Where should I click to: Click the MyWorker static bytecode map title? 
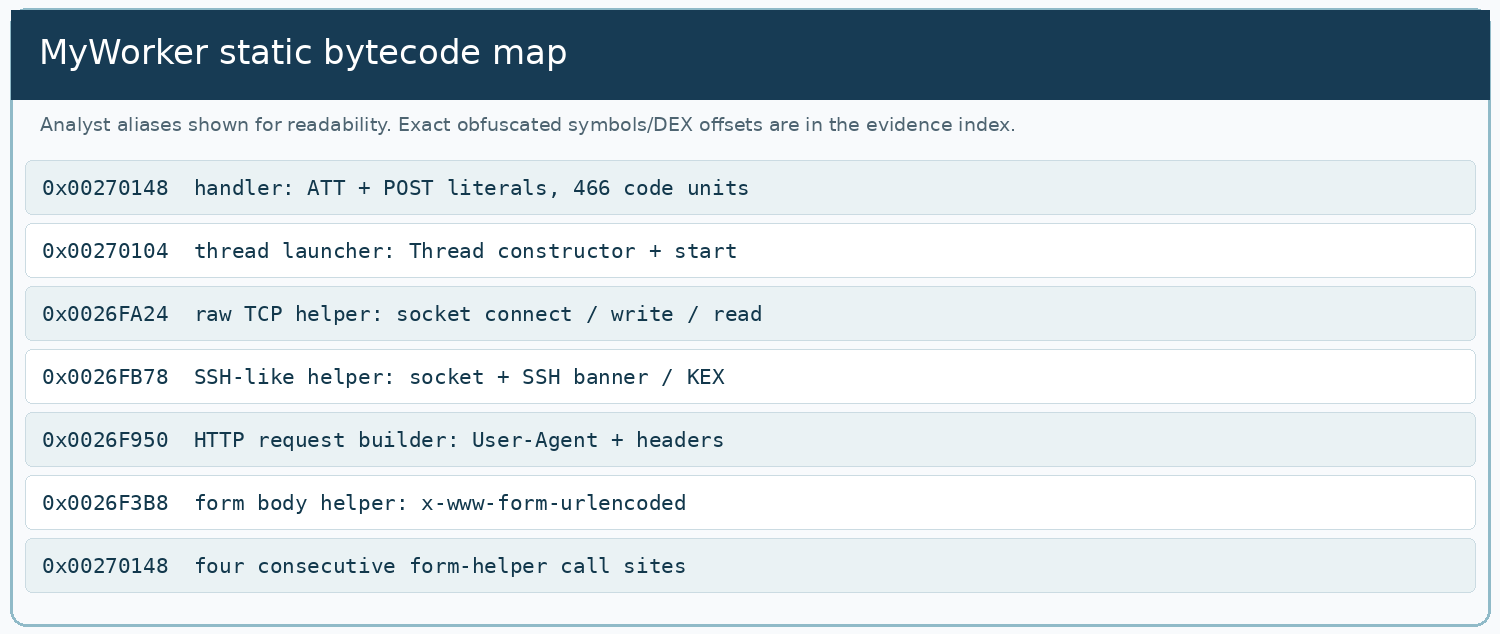pyautogui.click(x=303, y=53)
